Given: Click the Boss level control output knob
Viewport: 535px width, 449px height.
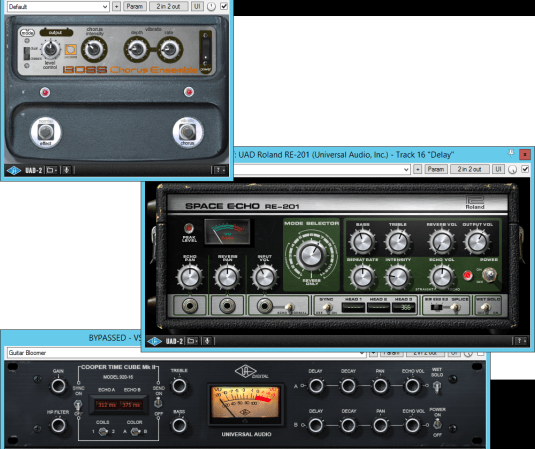Looking at the screenshot, I should pyautogui.click(x=50, y=50).
